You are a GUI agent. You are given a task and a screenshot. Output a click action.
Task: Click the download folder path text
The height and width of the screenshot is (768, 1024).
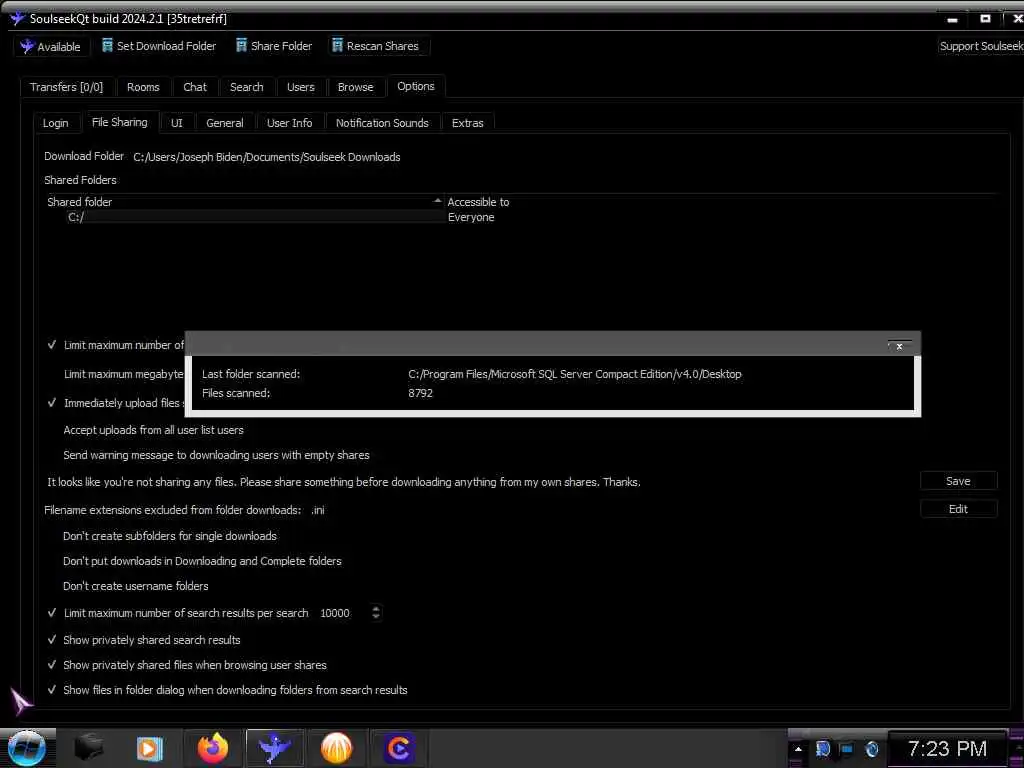tap(266, 157)
